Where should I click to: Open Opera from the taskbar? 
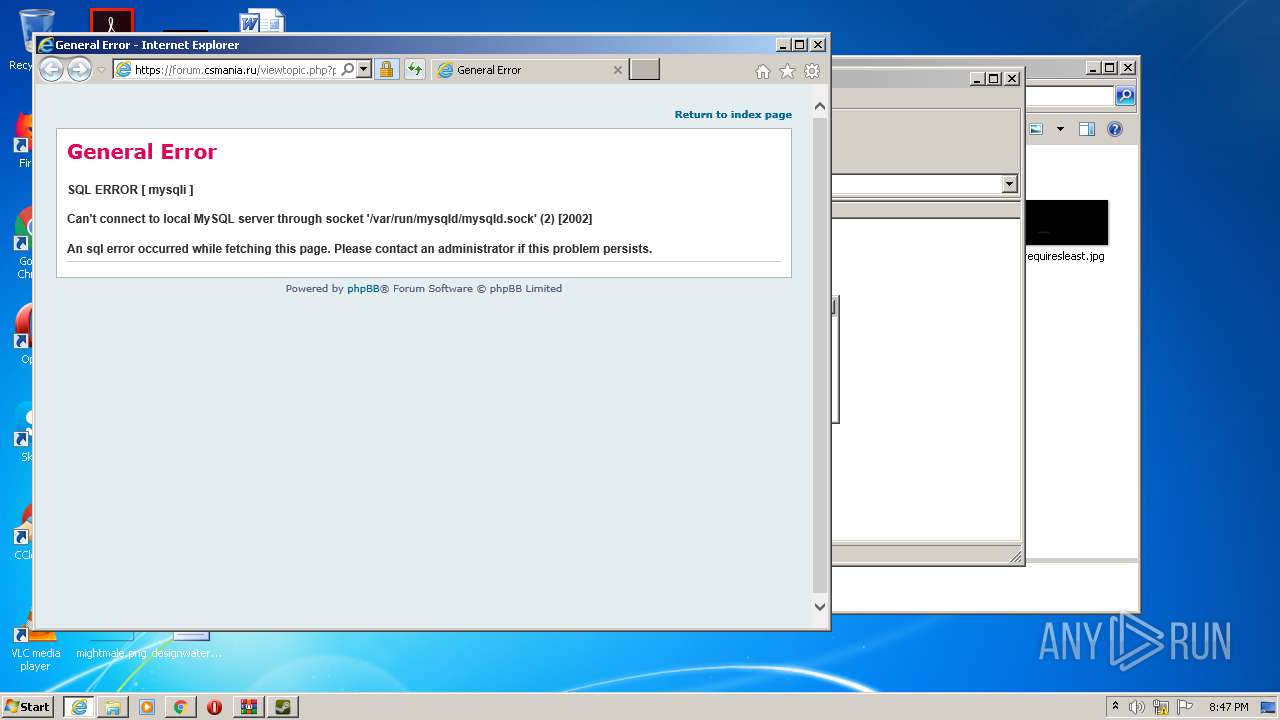(x=214, y=707)
